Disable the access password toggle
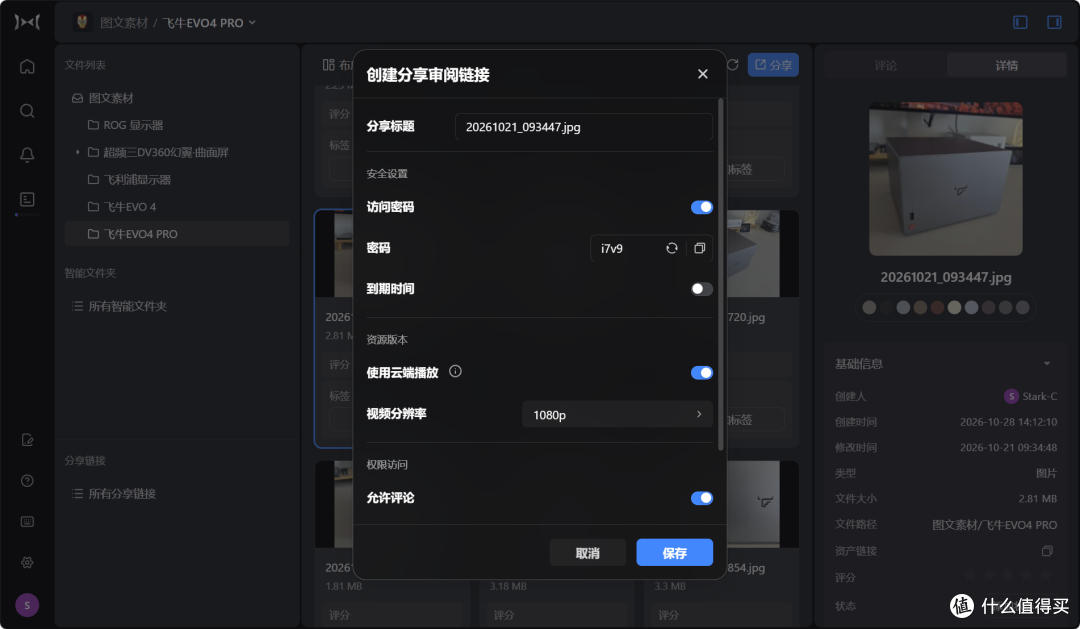The height and width of the screenshot is (629, 1080). [x=702, y=207]
